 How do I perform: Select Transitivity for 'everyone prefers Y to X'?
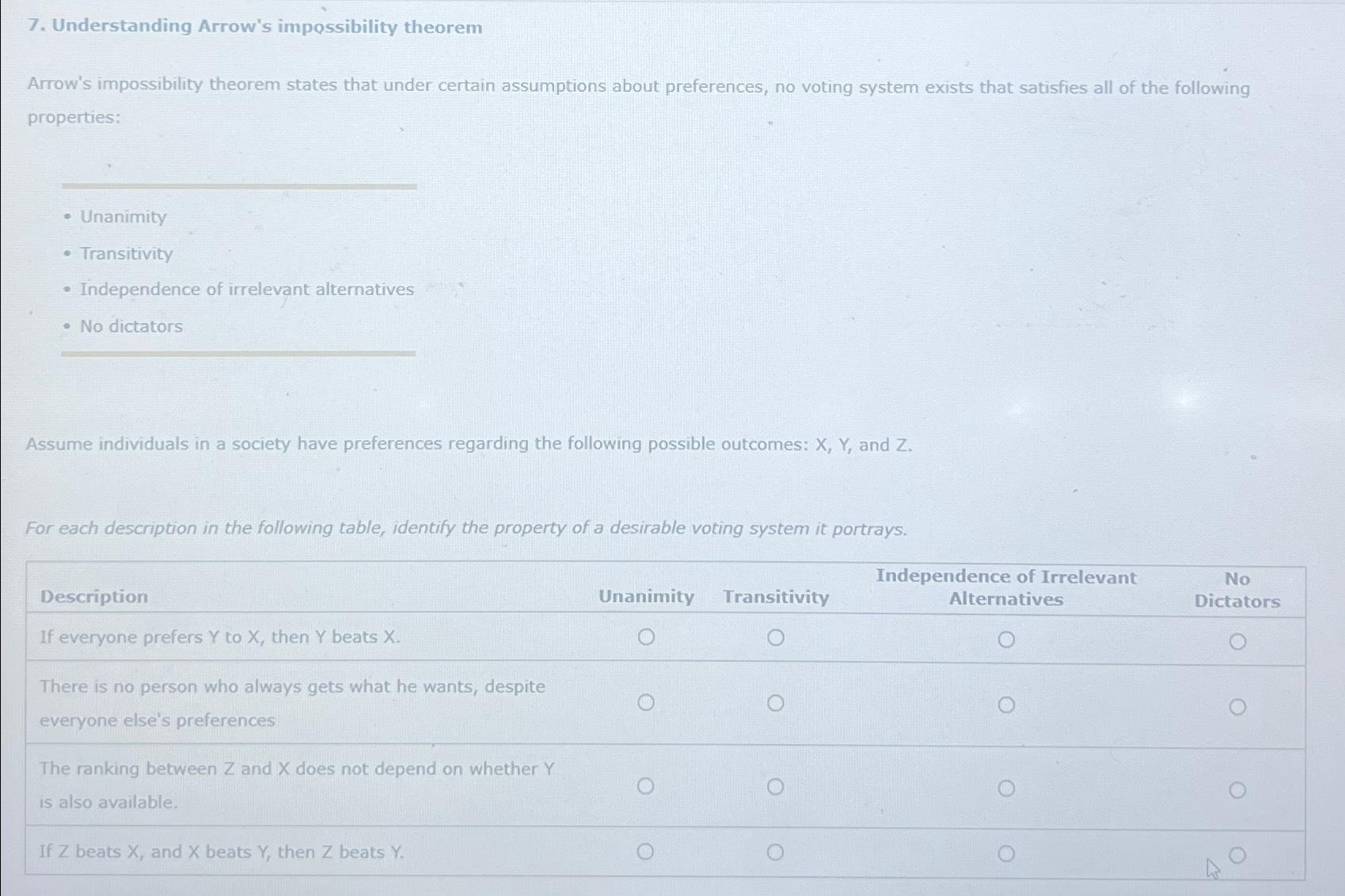[x=776, y=638]
